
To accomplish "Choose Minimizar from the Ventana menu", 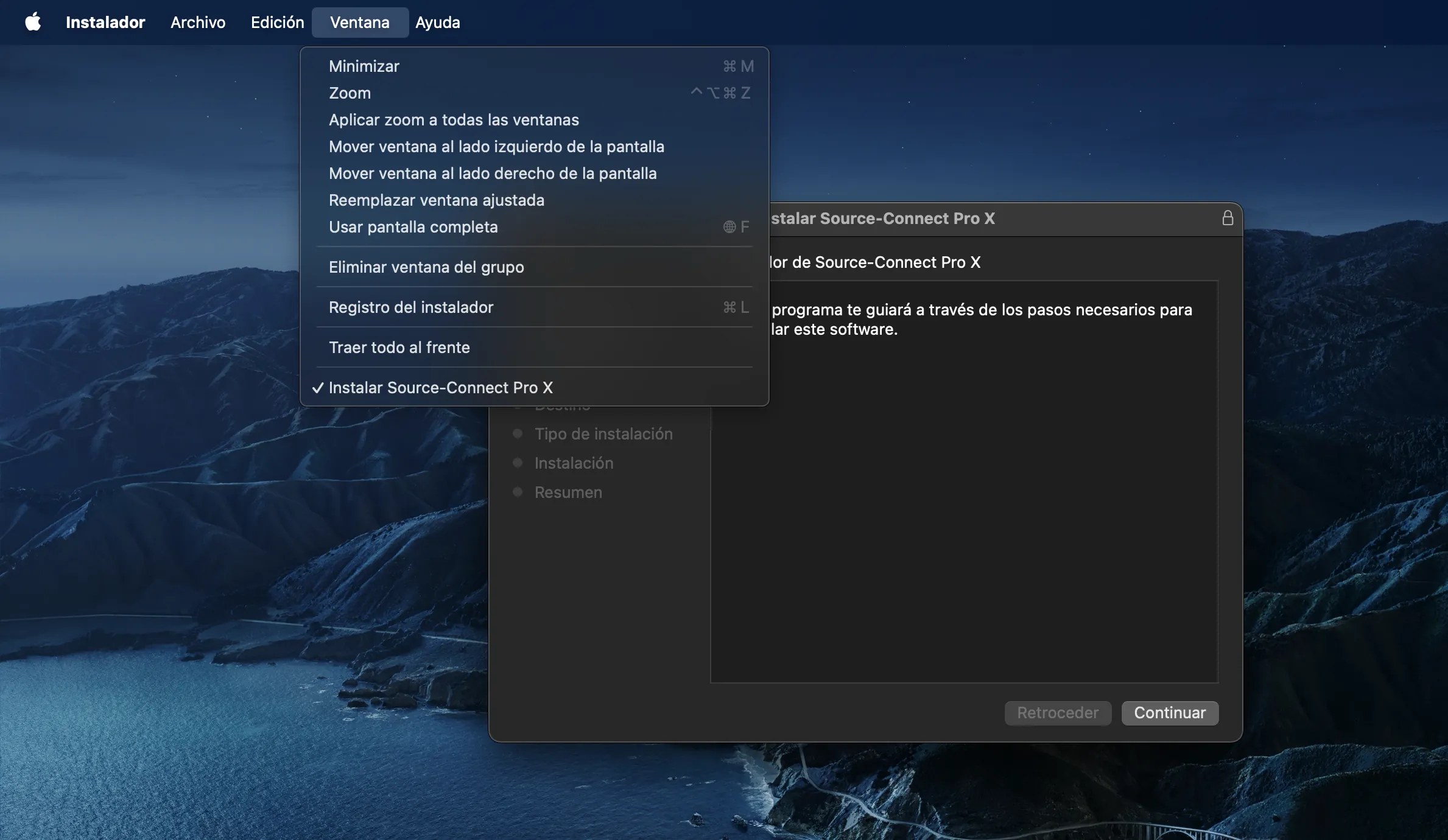I will pyautogui.click(x=535, y=66).
